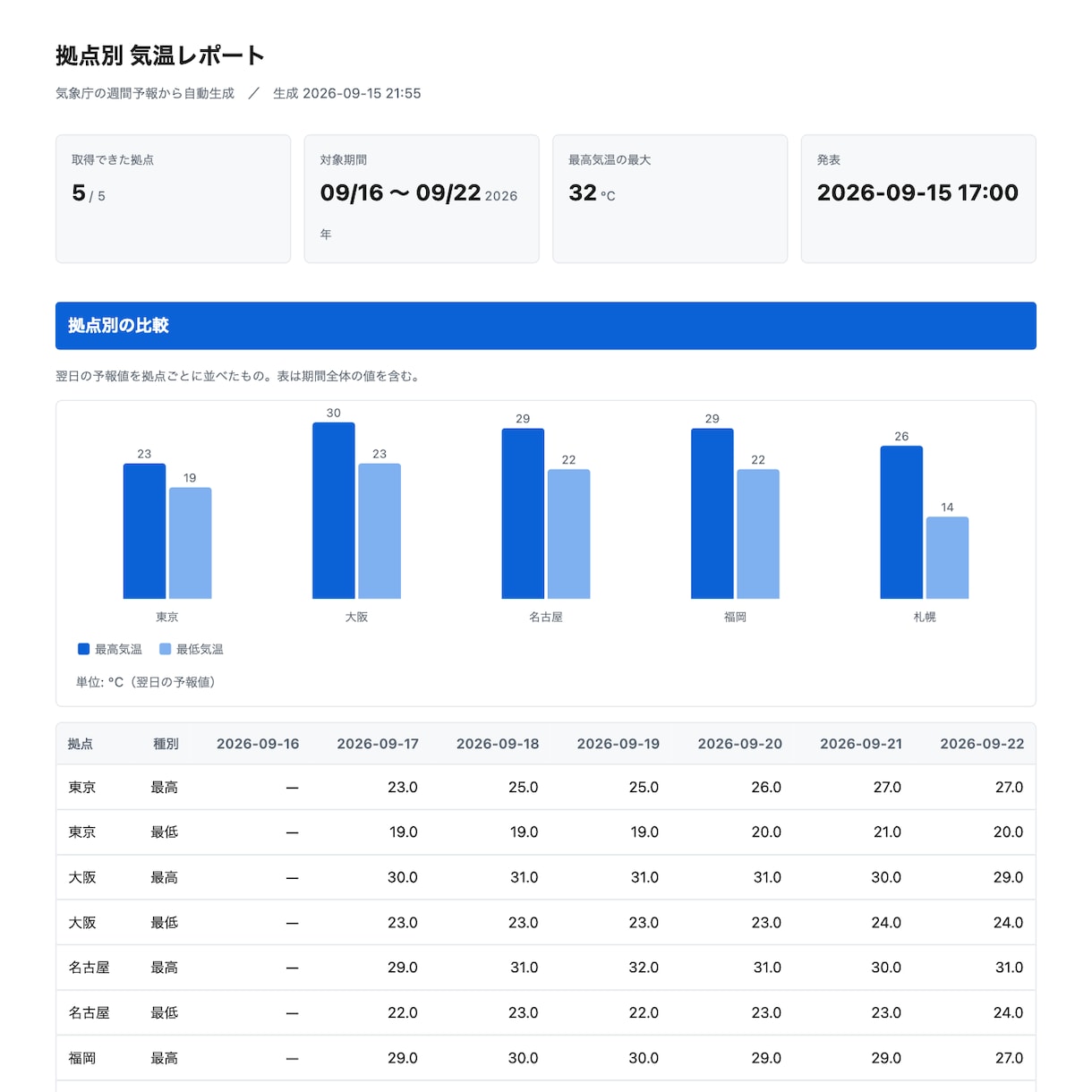Image resolution: width=1092 pixels, height=1092 pixels.
Task: Click the dash under 2026-09-16 in 東京 最高 row
Action: click(x=292, y=788)
